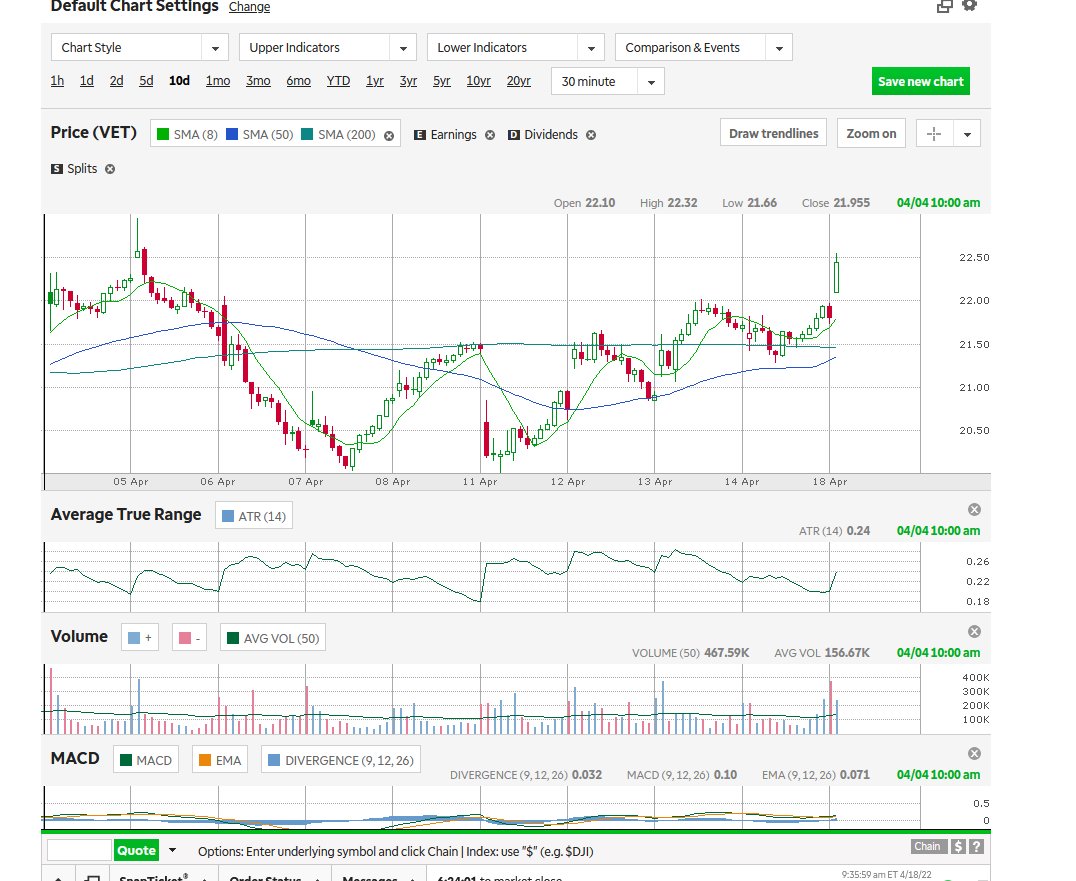1076x881 pixels.
Task: Click the Splits 'S' event icon
Action: 57,169
